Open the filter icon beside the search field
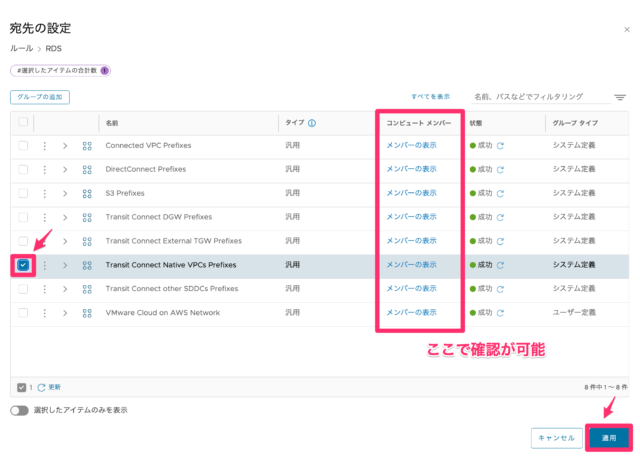Viewport: 640px width, 458px height. [x=620, y=97]
